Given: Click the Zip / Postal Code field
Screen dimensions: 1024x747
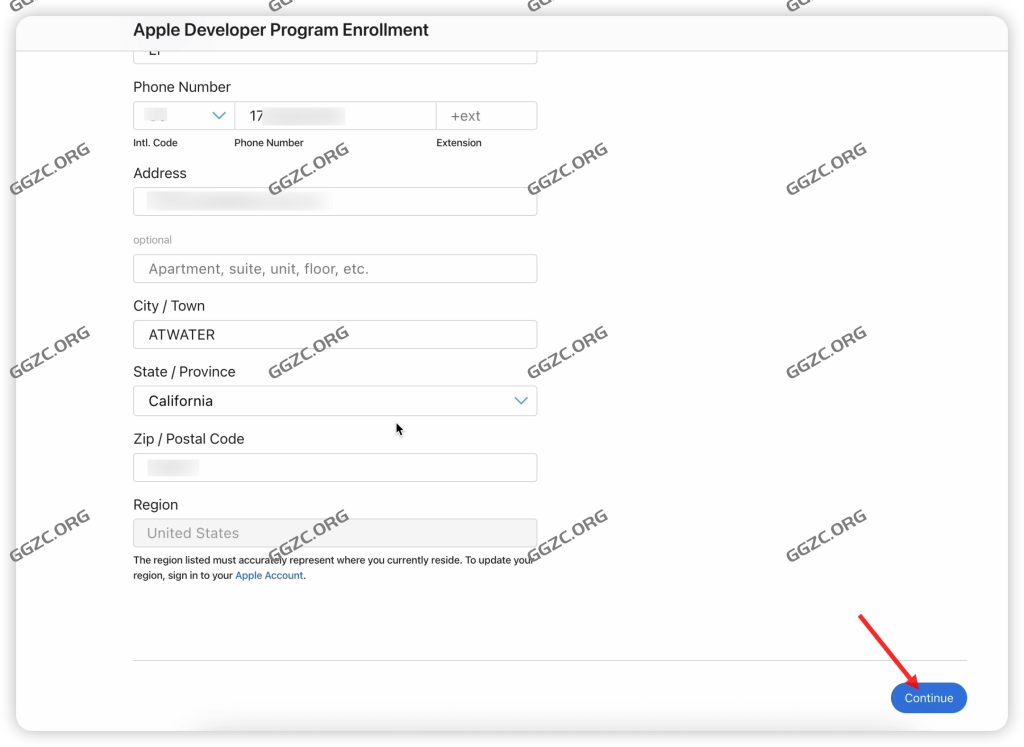Looking at the screenshot, I should point(335,467).
